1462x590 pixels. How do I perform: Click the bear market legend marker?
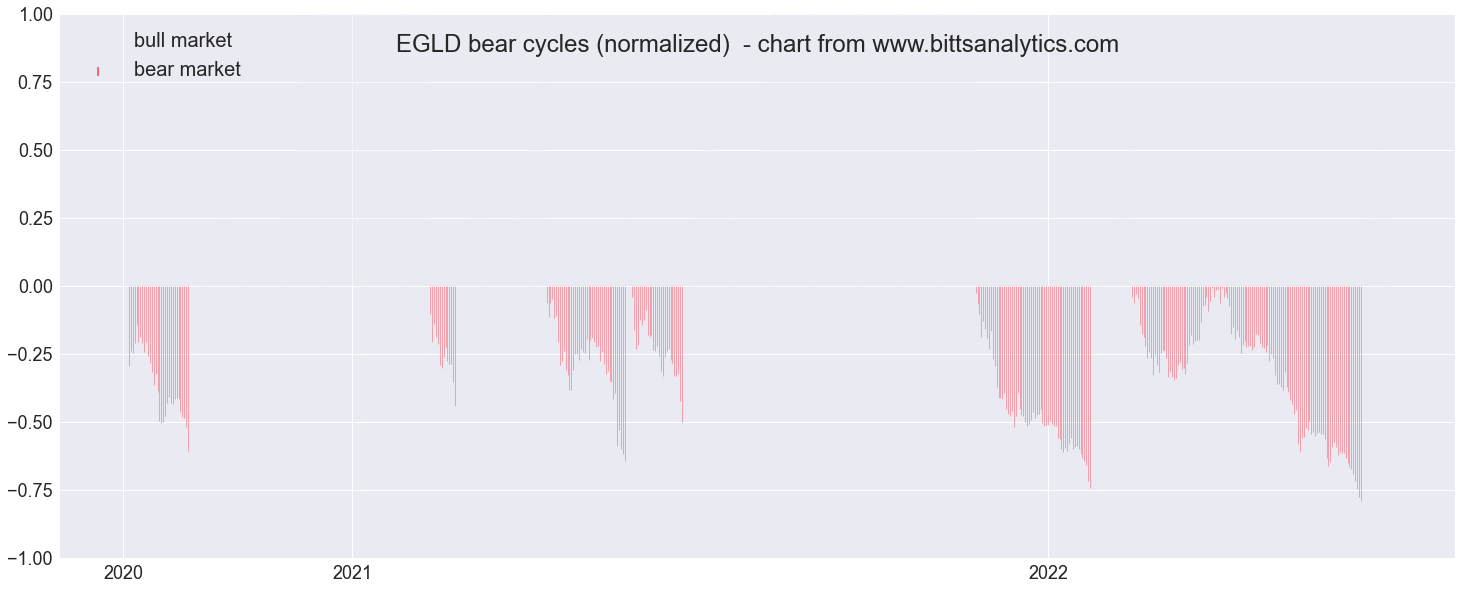pyautogui.click(x=98, y=70)
